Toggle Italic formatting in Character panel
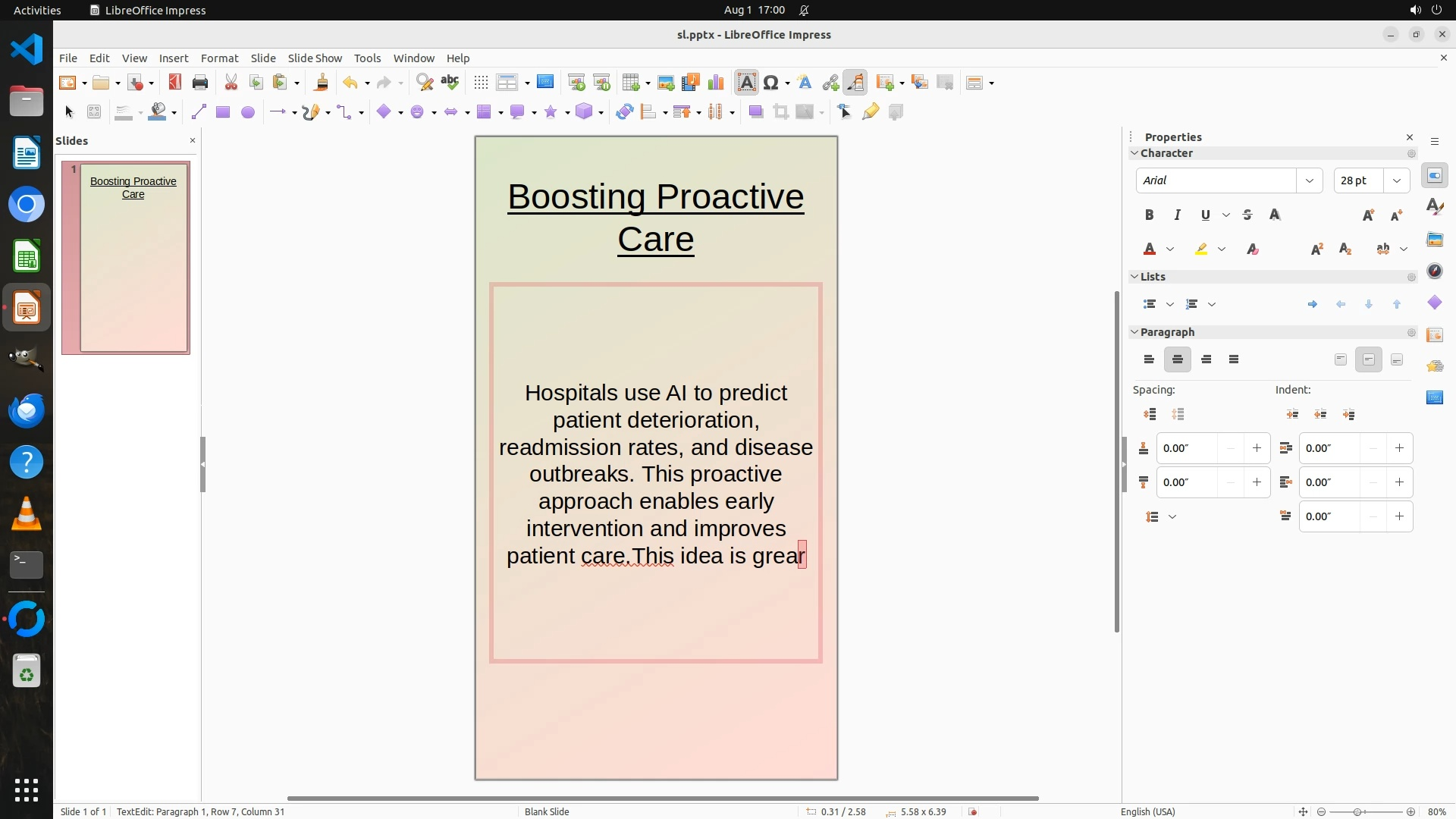Screen dimensions: 1456x819 [x=1177, y=215]
